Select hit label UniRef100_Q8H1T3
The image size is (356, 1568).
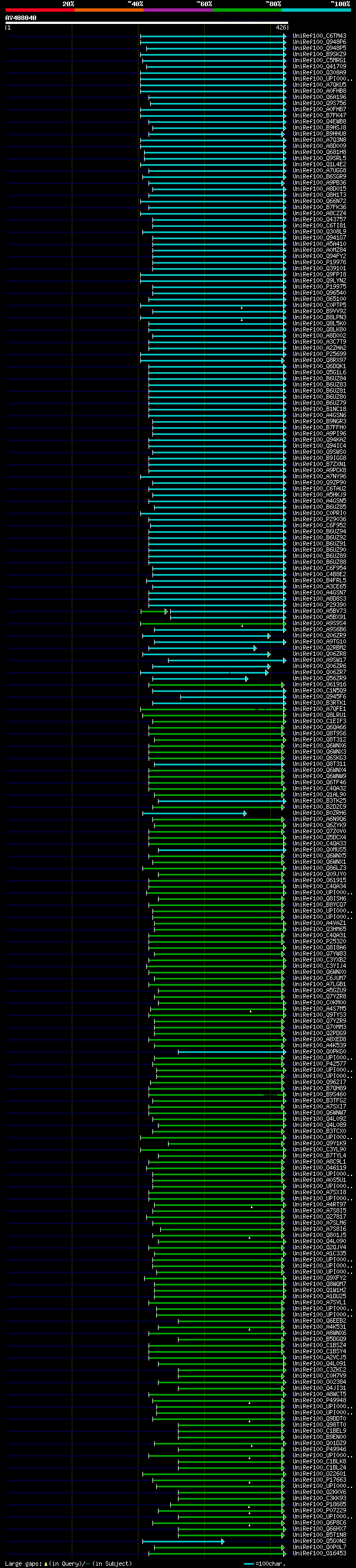point(319,195)
